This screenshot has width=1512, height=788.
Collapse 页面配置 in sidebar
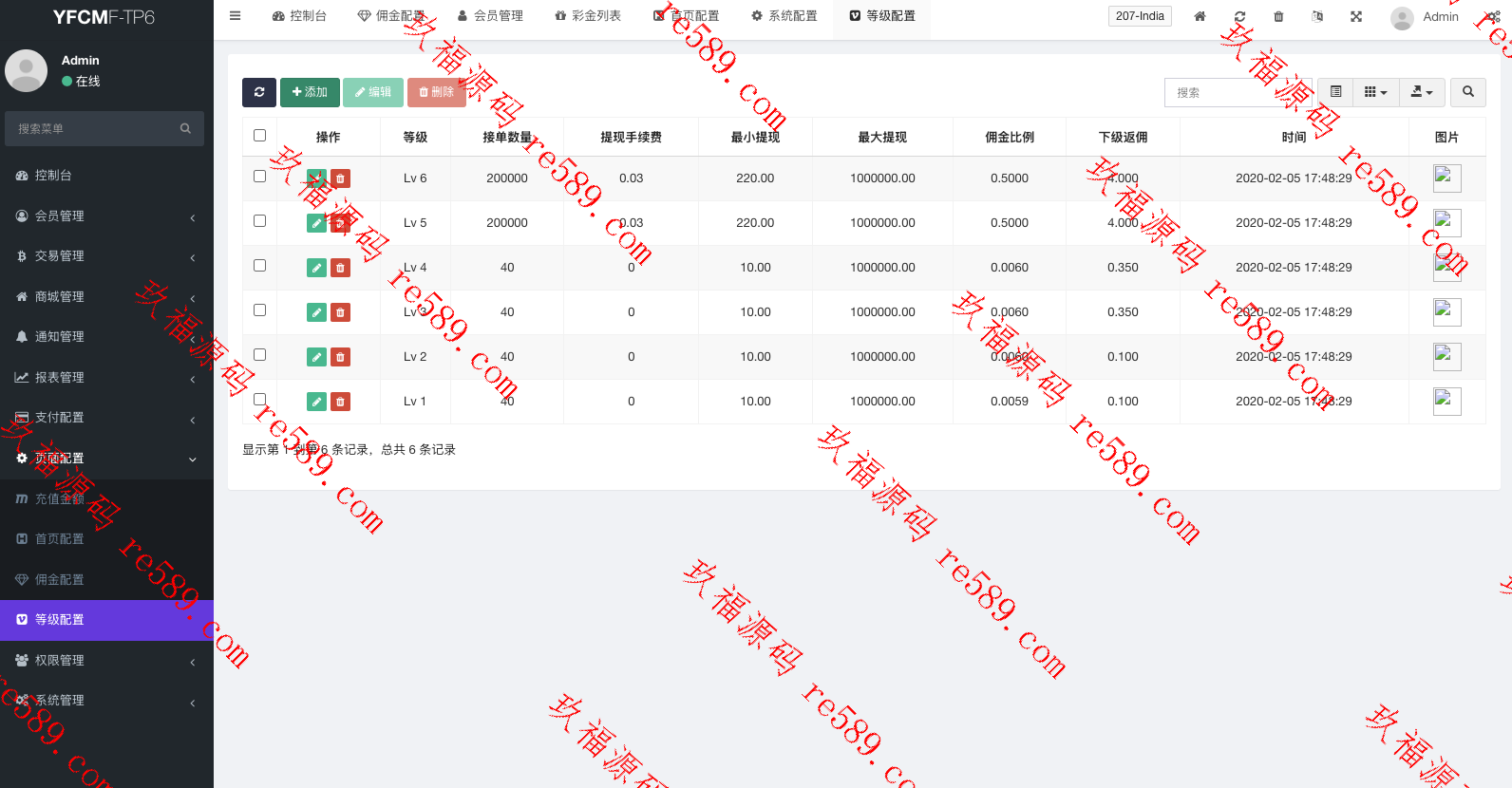[x=106, y=459]
